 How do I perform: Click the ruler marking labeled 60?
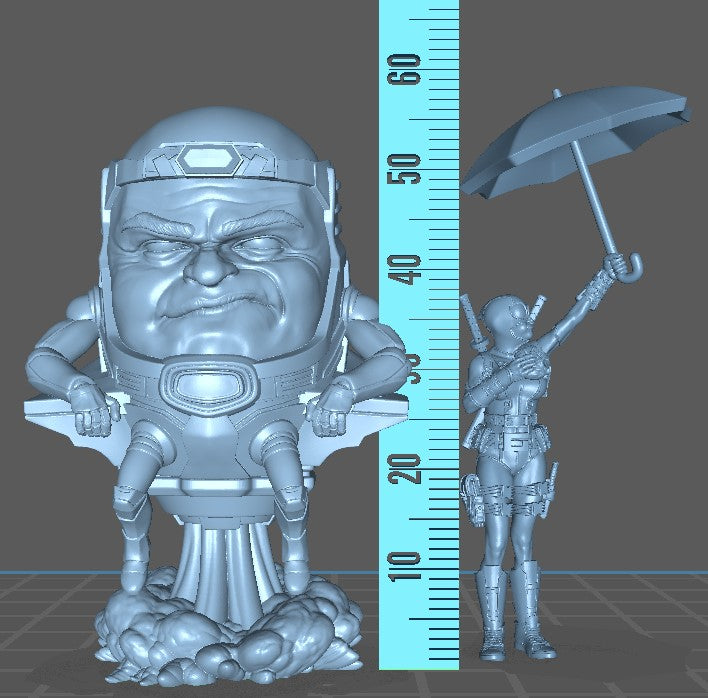[405, 69]
